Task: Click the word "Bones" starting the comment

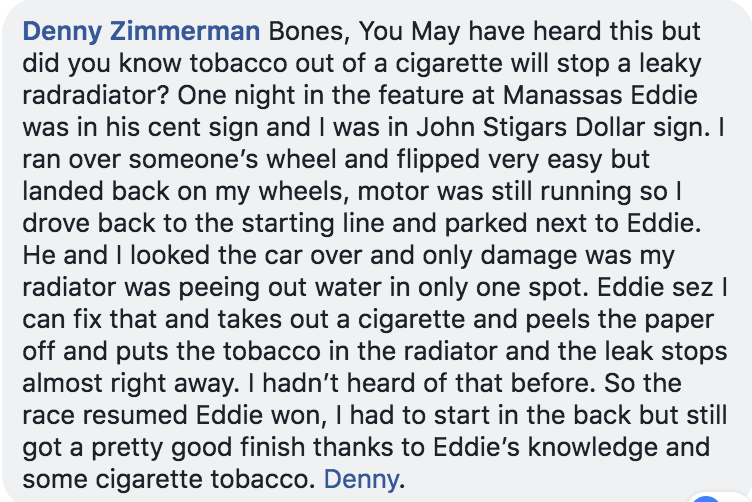Action: (x=306, y=32)
